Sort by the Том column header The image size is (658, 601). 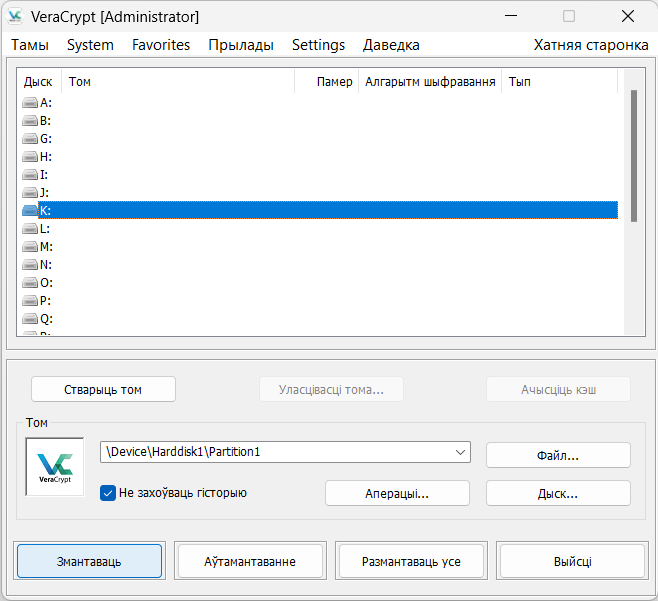(178, 81)
